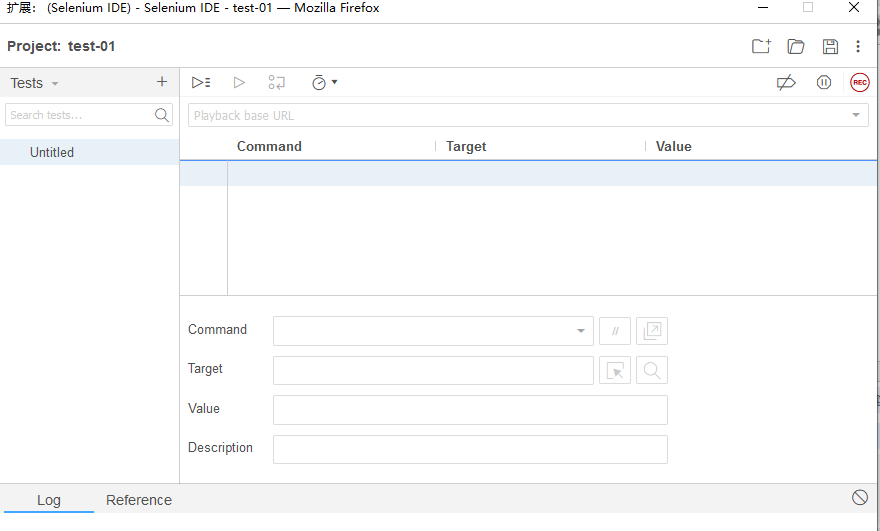Open the project's more options menu
This screenshot has height=531, width=880.
coord(858,46)
